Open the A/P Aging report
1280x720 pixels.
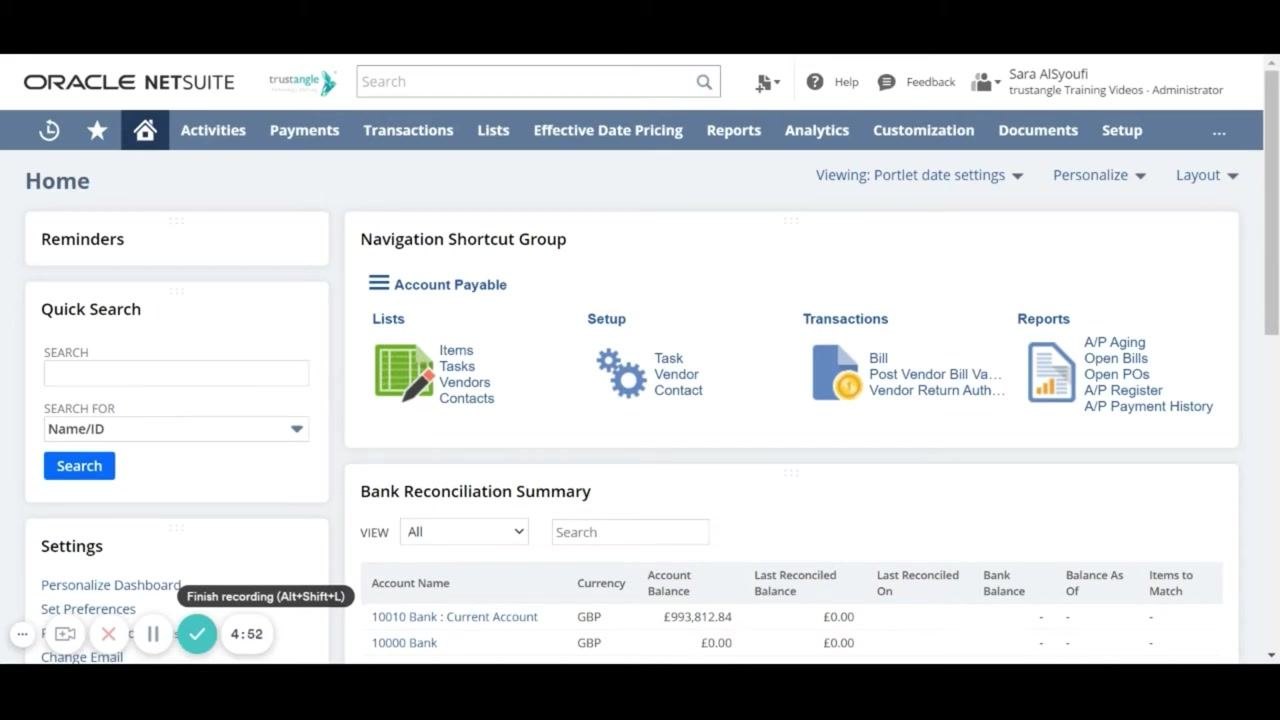(1115, 342)
